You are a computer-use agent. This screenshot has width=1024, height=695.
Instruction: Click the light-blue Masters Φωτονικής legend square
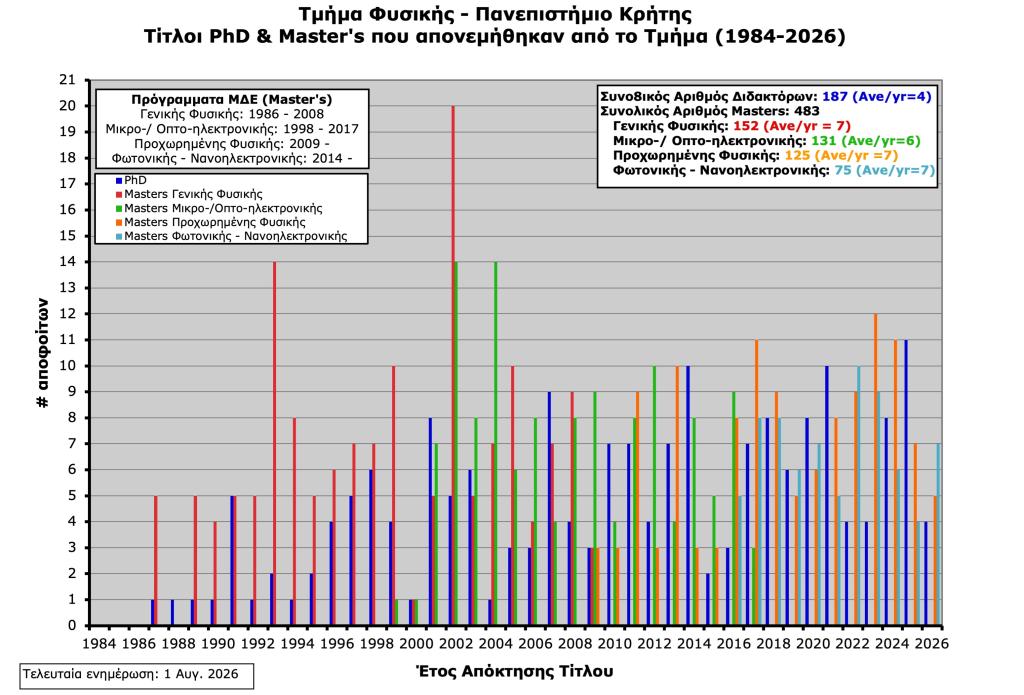click(x=119, y=236)
